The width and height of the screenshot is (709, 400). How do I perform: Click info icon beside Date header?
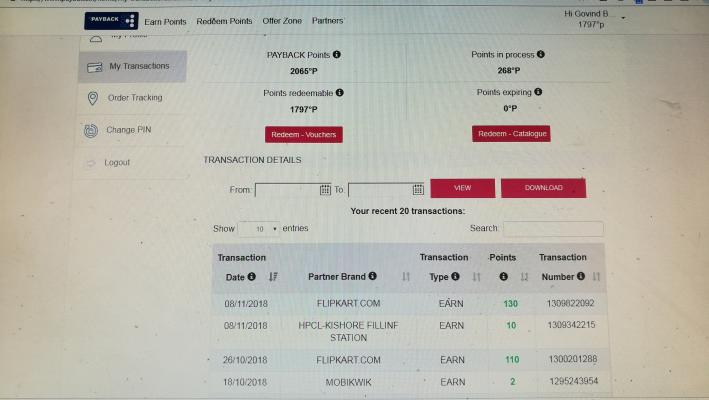(x=251, y=276)
